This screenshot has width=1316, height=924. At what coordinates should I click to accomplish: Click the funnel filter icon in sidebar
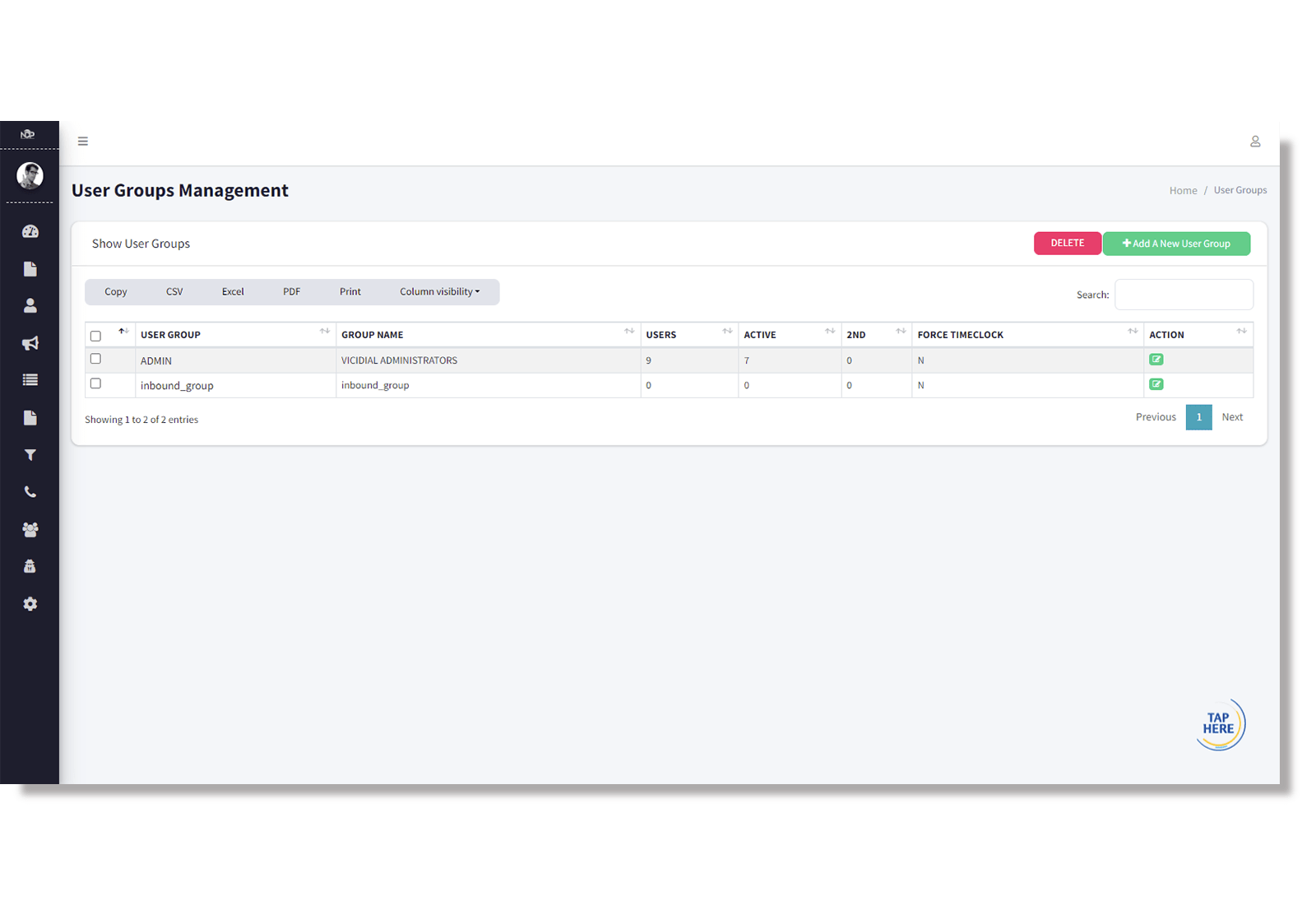click(x=30, y=455)
